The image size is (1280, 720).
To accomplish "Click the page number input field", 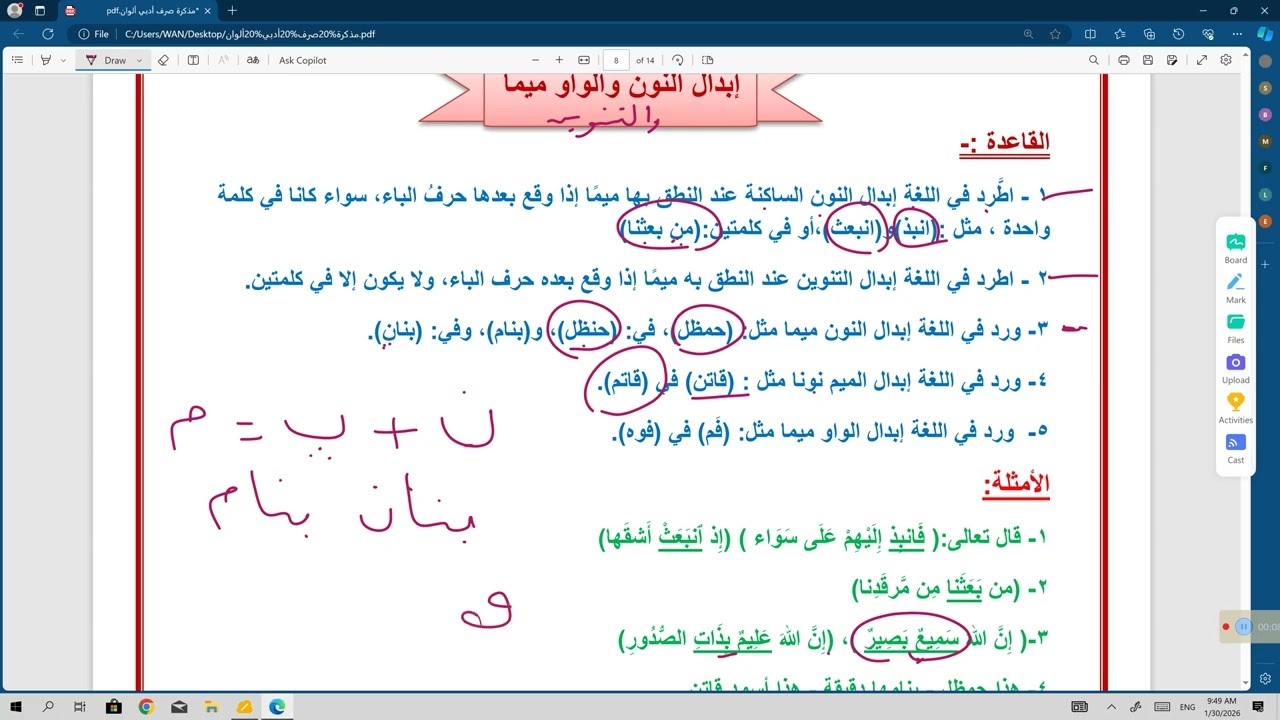I will tap(616, 60).
